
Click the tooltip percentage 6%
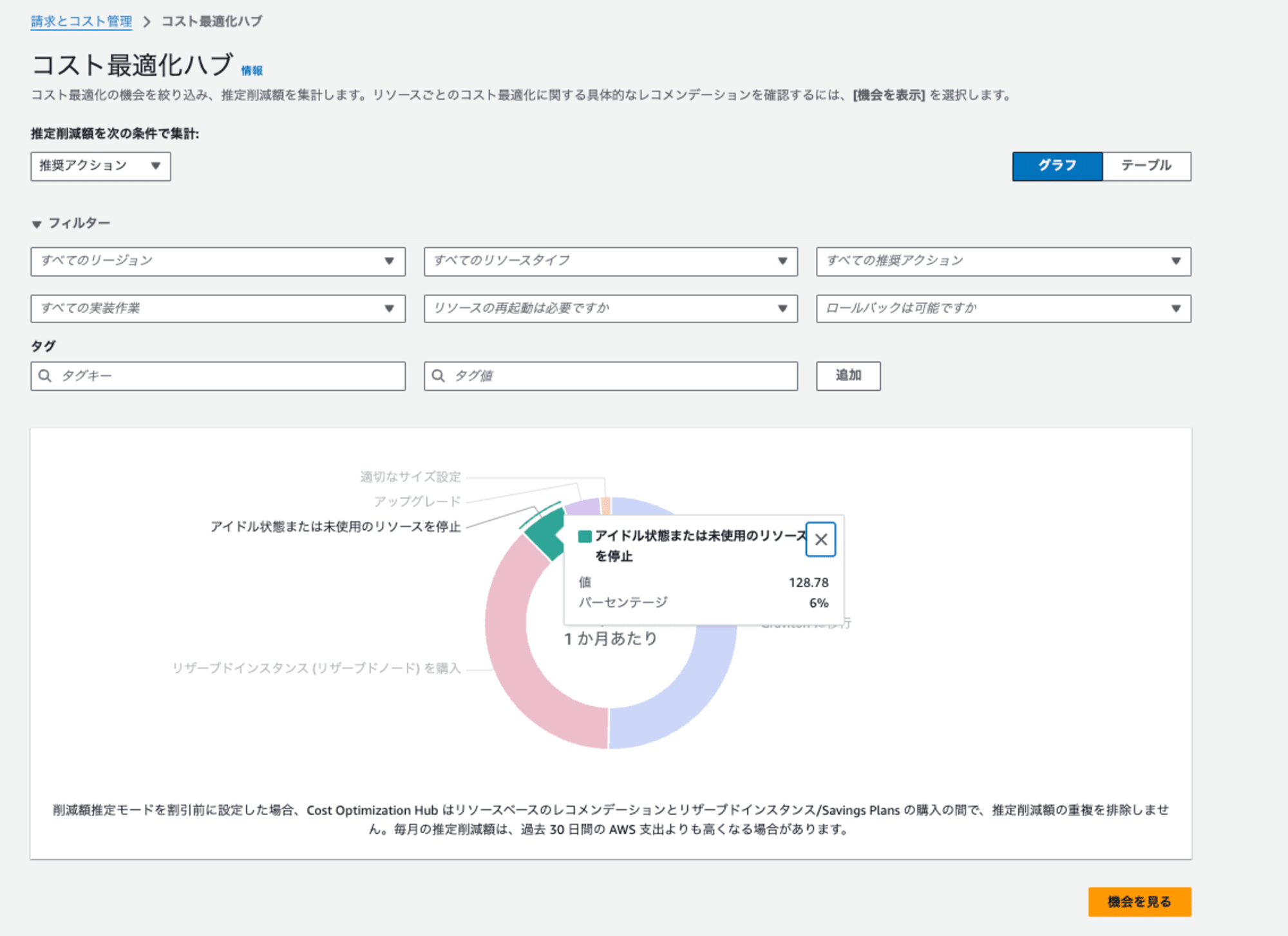[819, 603]
